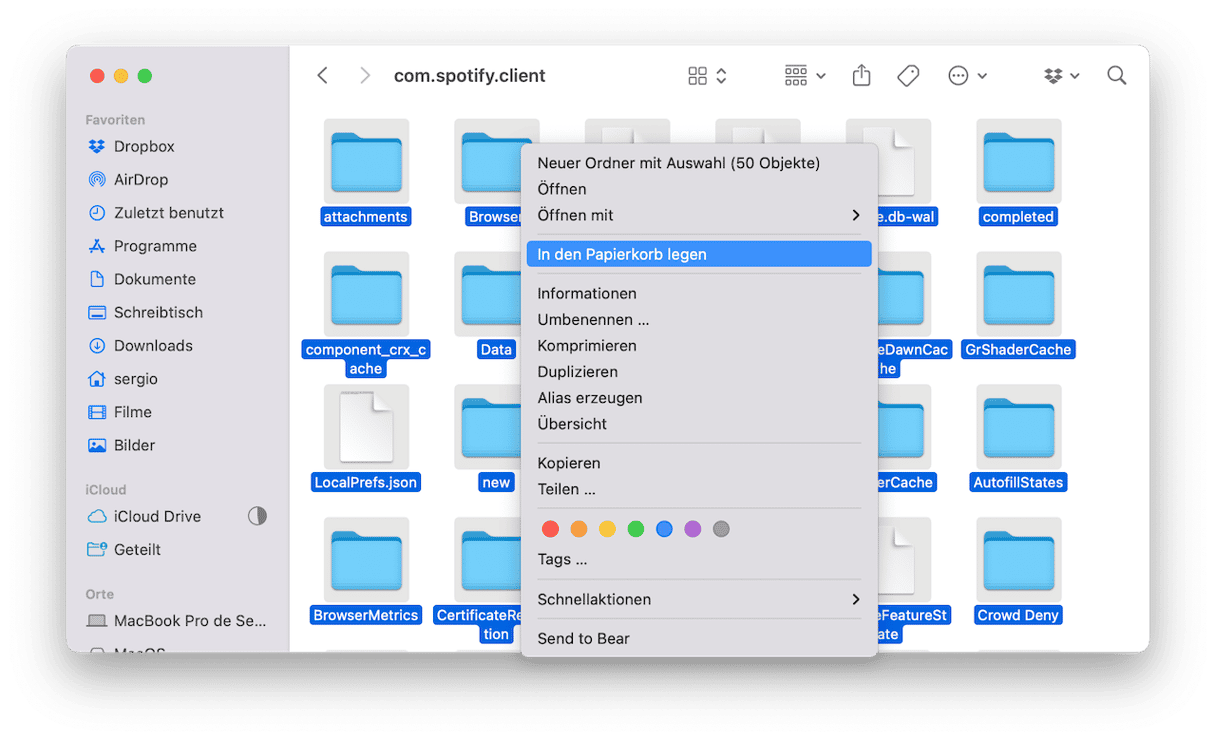Choose Kopieren in the context menu
The width and height of the screenshot is (1216, 740).
coord(699,463)
